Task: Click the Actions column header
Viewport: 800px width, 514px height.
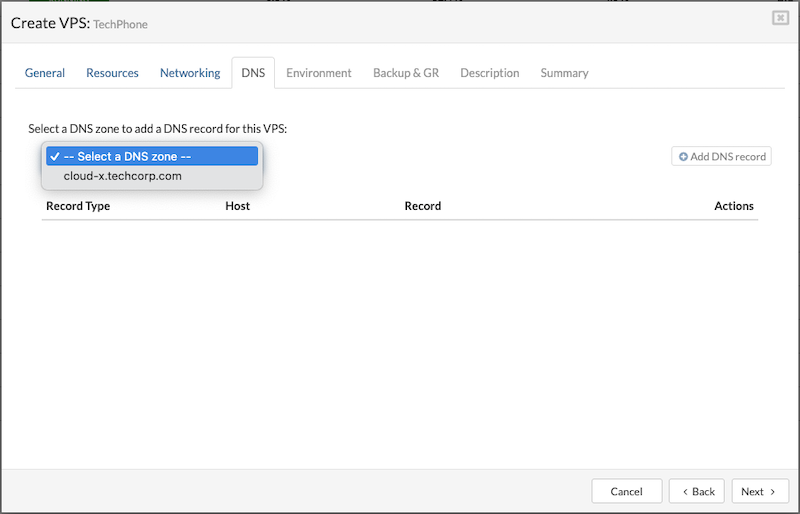Action: pos(733,206)
